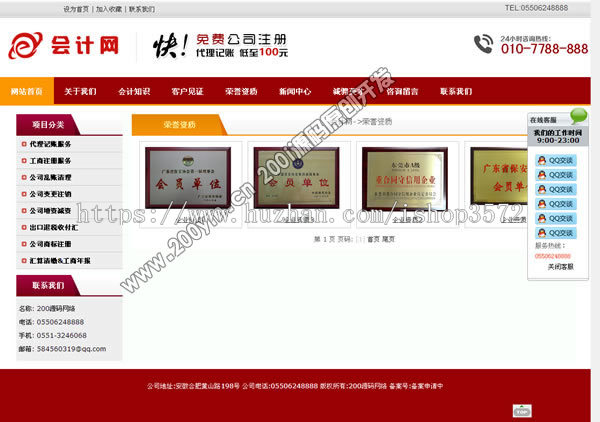Open the 广东省保安 plaque thumbnail
Image resolution: width=600 pixels, height=422 pixels.
499,177
